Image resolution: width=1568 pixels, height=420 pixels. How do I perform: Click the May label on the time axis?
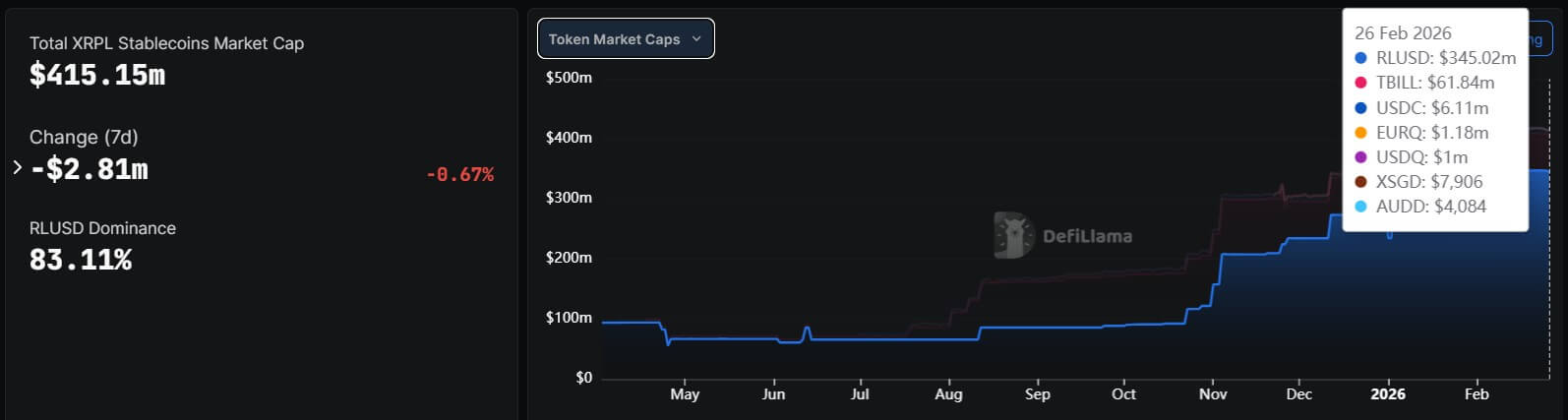[685, 394]
